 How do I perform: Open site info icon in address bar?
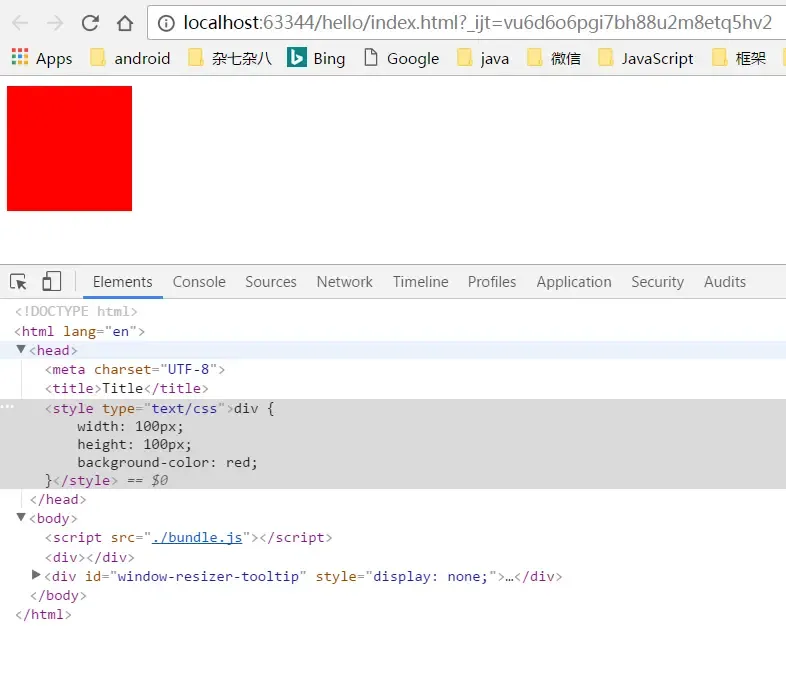pyautogui.click(x=166, y=23)
